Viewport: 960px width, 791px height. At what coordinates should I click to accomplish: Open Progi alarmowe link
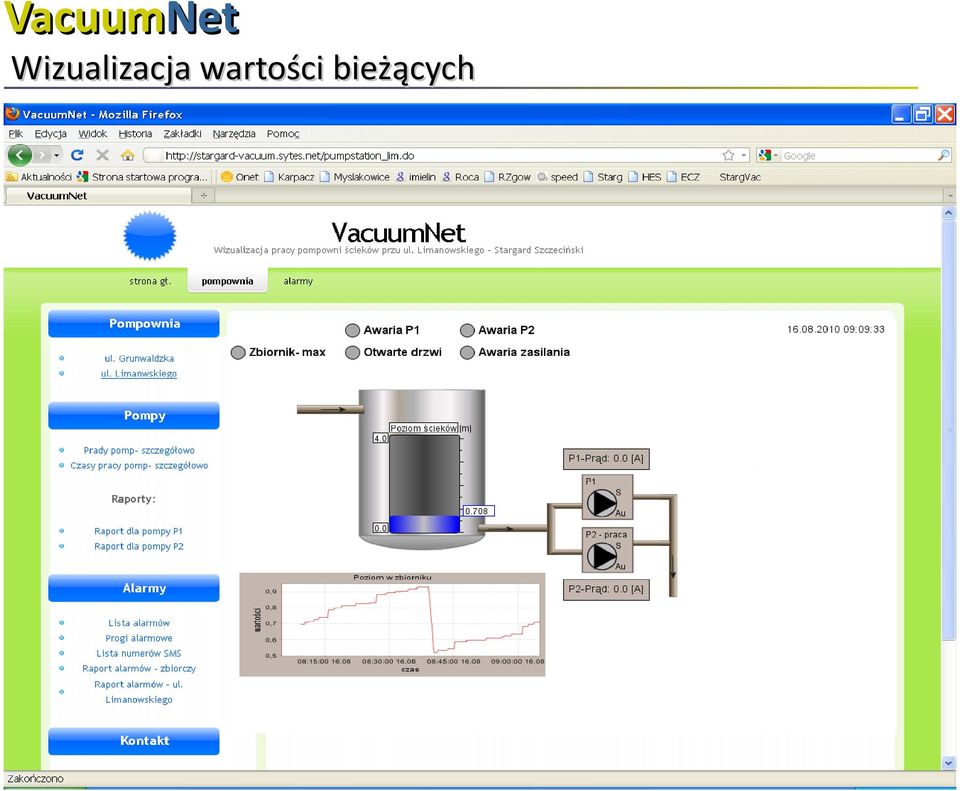[x=139, y=638]
